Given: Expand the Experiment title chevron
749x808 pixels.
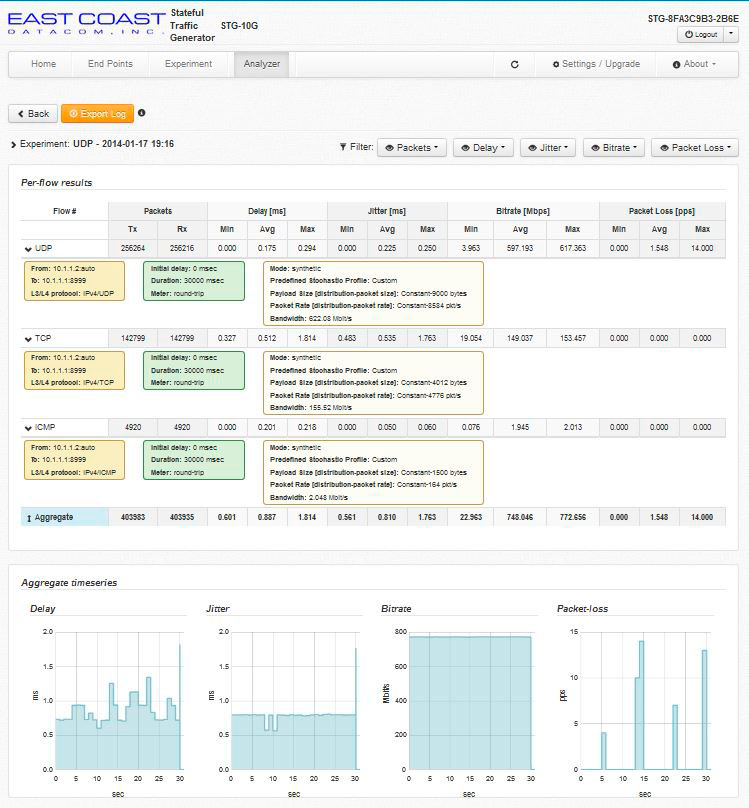Looking at the screenshot, I should click(13, 145).
